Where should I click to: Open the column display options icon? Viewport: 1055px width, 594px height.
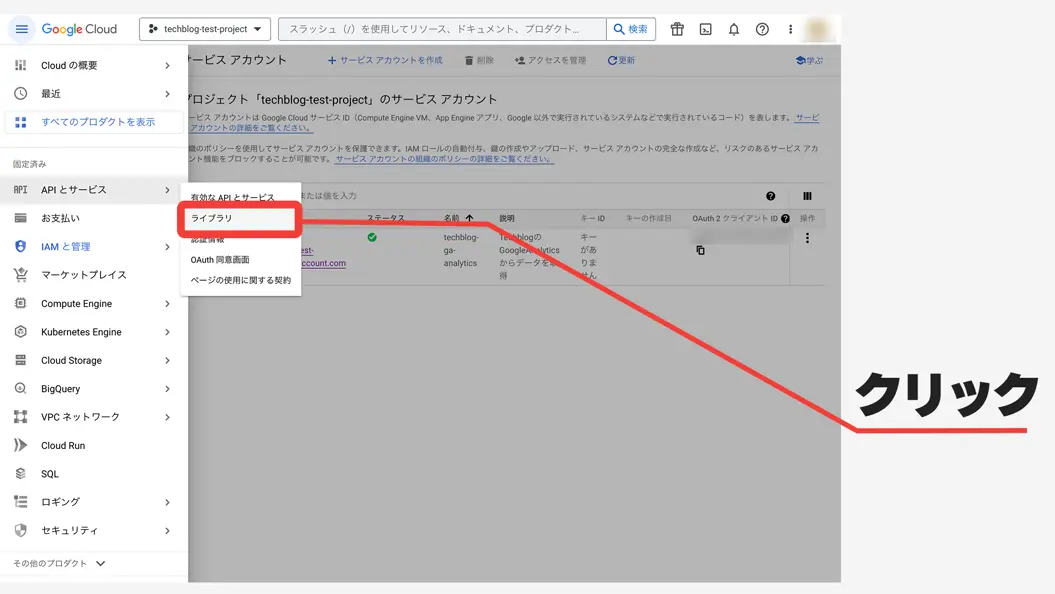(x=807, y=196)
